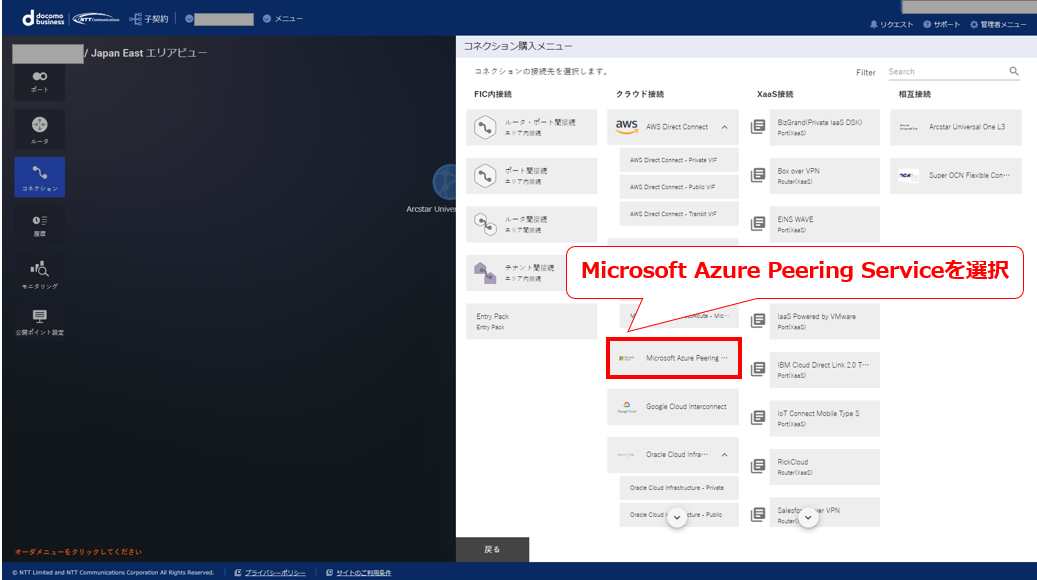Select AWS Direct Connect - Public VIF
This screenshot has width=1037, height=580.
pyautogui.click(x=679, y=187)
